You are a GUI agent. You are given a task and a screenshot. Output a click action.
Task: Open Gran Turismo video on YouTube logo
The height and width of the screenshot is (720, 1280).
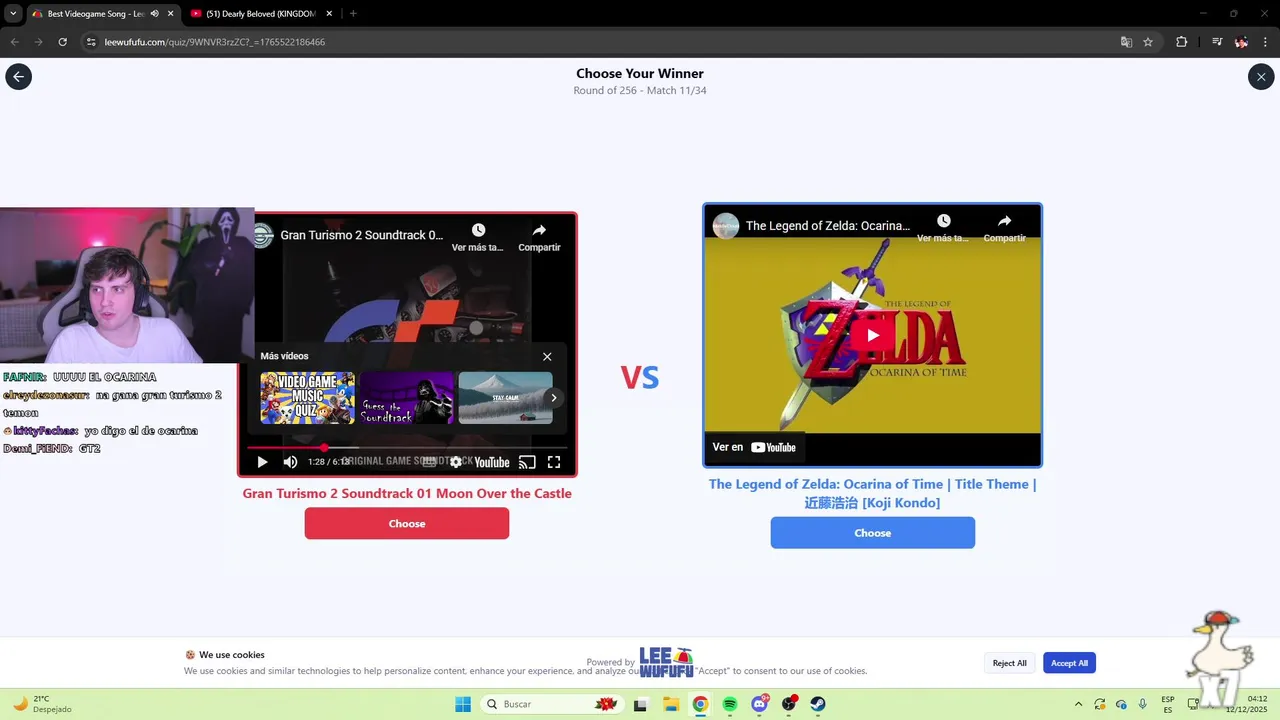click(491, 462)
